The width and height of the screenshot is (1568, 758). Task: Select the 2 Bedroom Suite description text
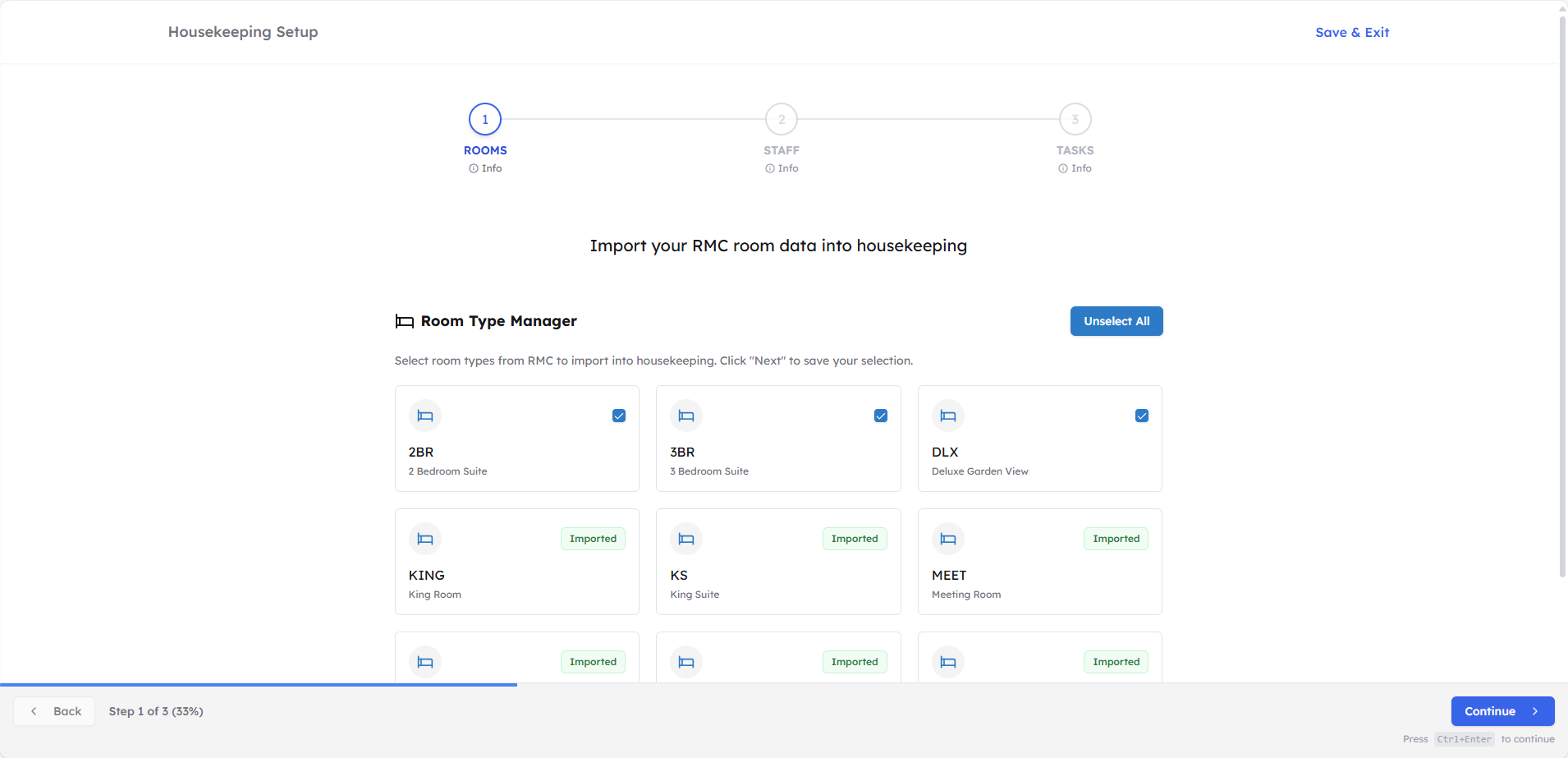(x=448, y=471)
